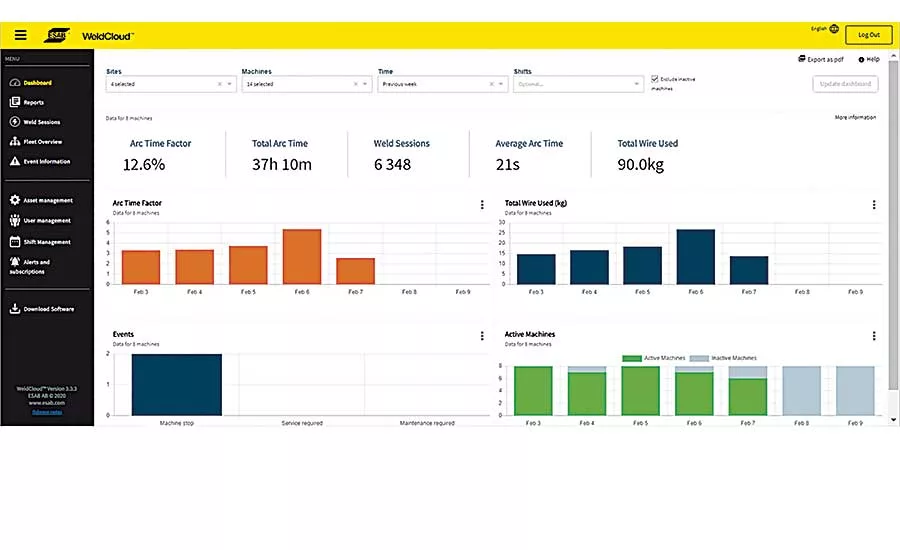Screen dimensions: 900x550
Task: Click the page vertical scrollbar
Action: coord(893,224)
